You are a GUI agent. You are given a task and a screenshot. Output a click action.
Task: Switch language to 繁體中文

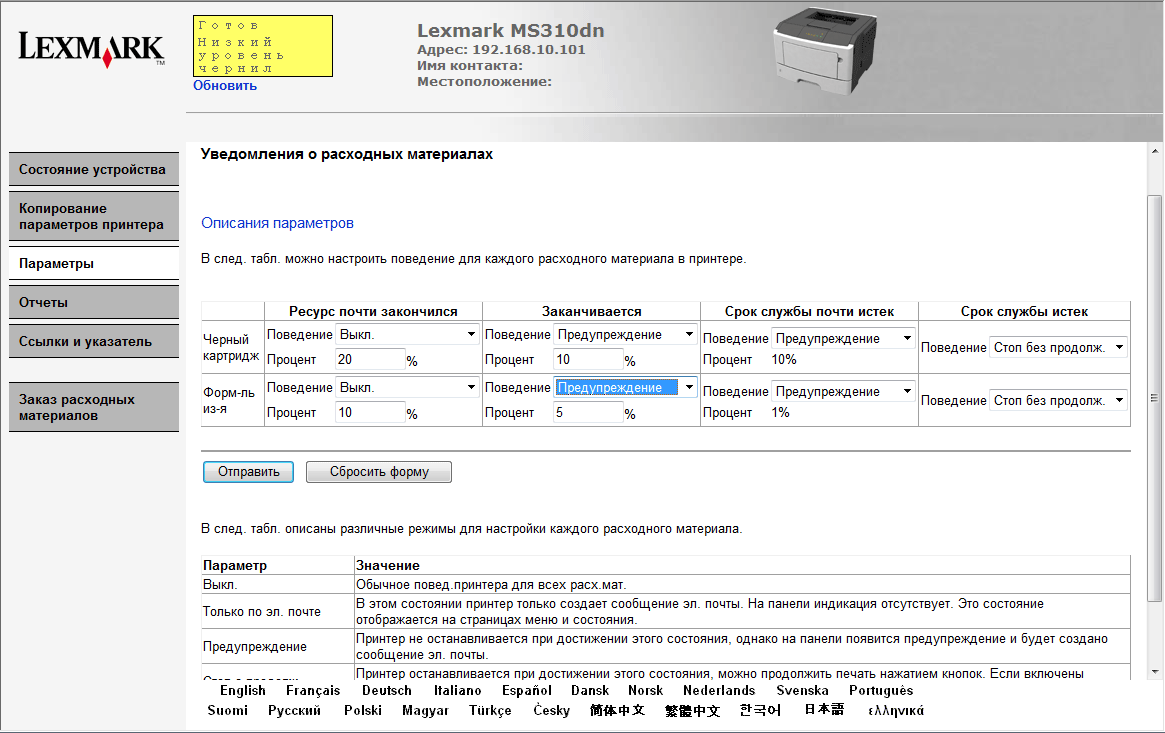[x=692, y=711]
